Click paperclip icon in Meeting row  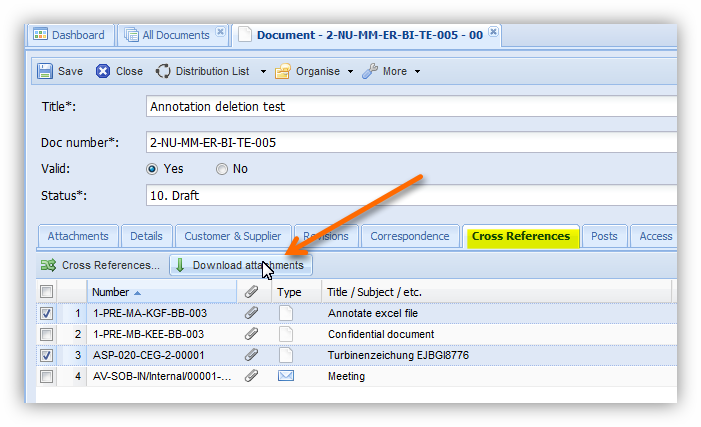pyautogui.click(x=252, y=376)
